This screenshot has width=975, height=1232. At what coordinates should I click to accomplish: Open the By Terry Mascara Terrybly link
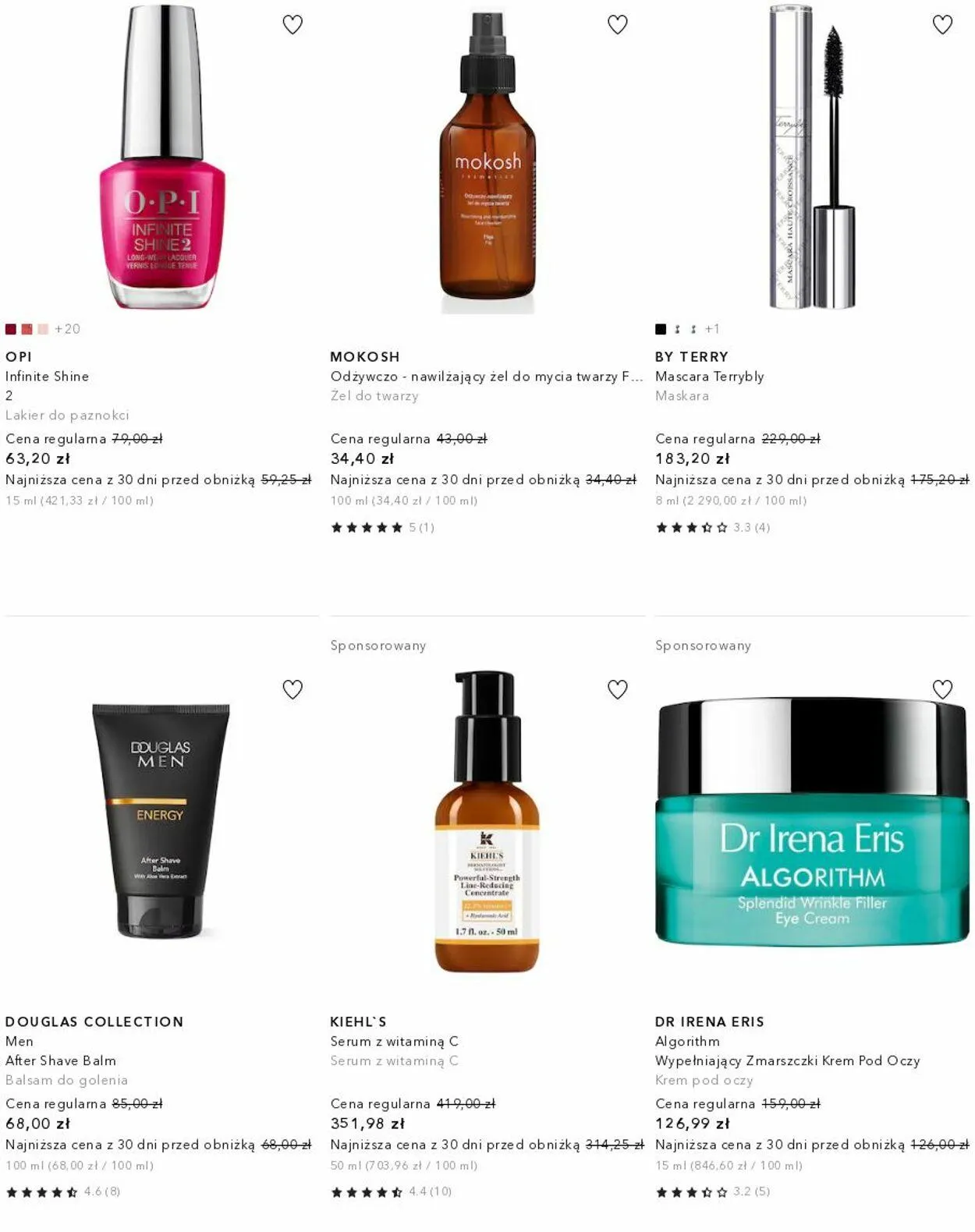710,377
